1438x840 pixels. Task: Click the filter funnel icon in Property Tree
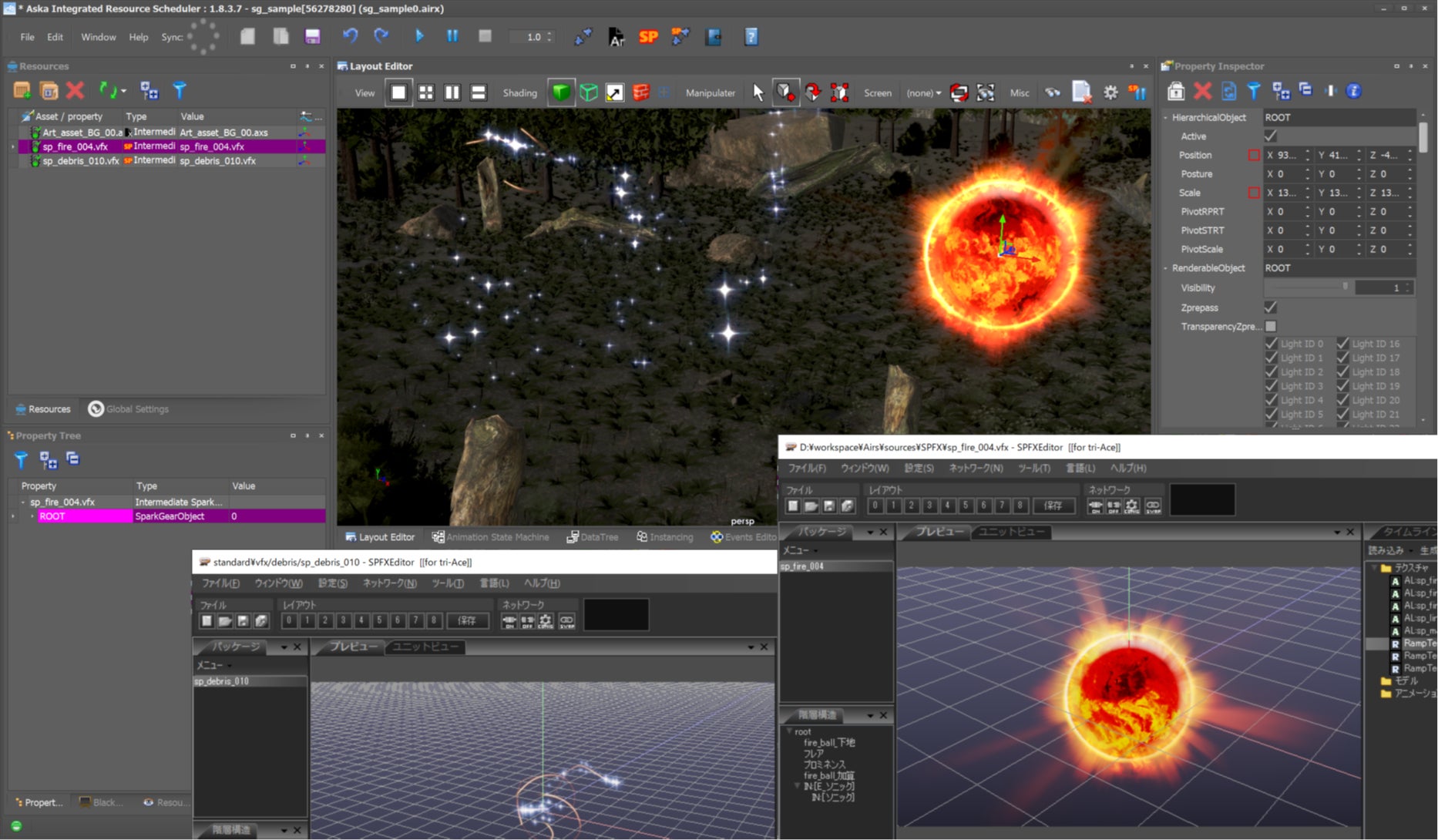coord(21,460)
